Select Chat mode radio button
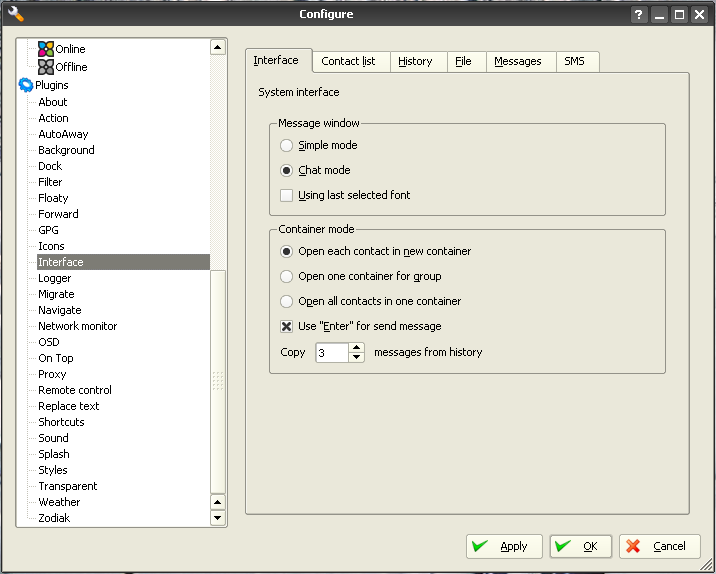The height and width of the screenshot is (574, 716). (x=286, y=170)
